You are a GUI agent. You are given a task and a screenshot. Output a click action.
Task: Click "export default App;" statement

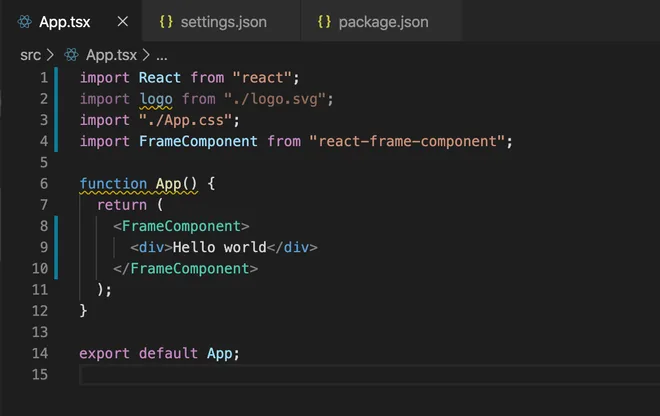160,353
